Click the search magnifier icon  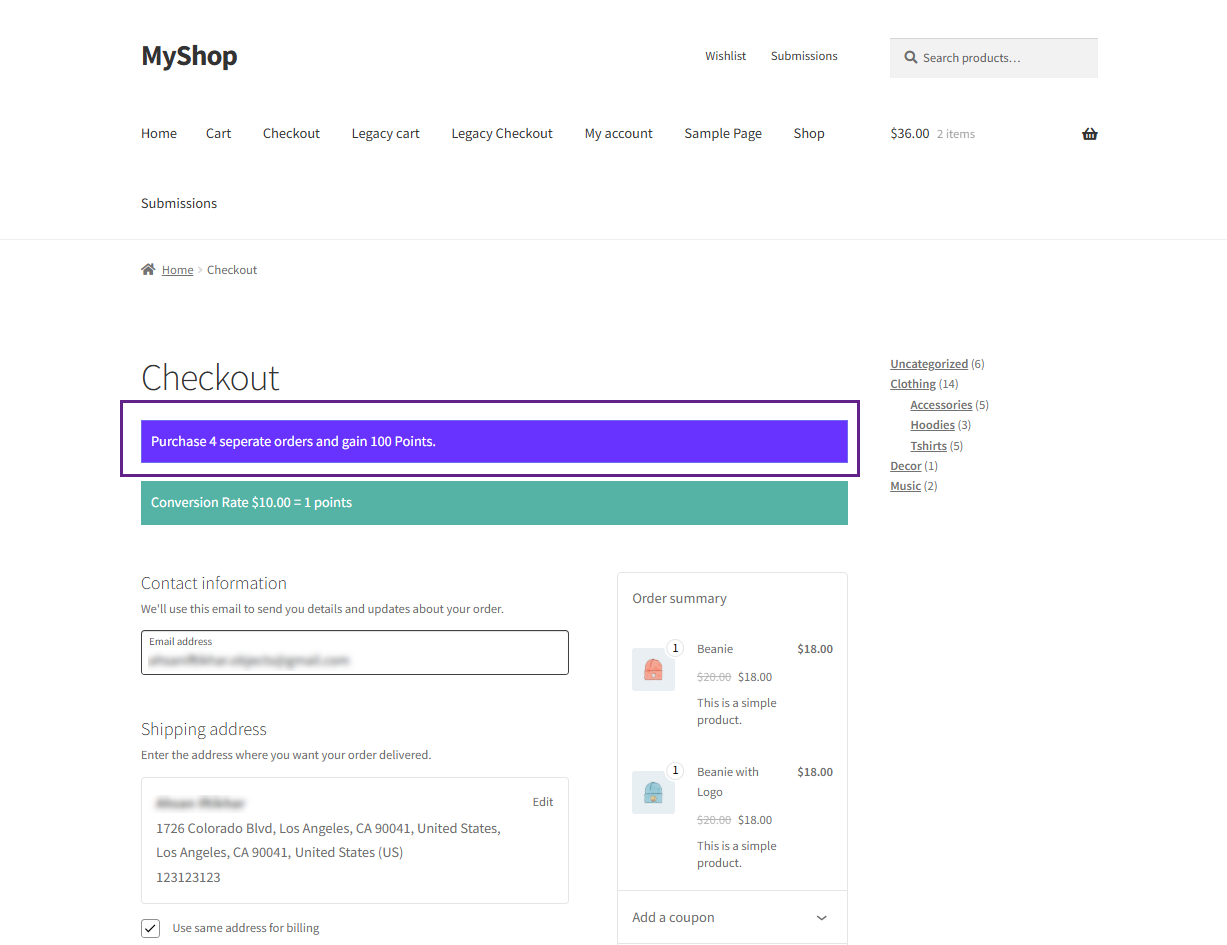[911, 58]
